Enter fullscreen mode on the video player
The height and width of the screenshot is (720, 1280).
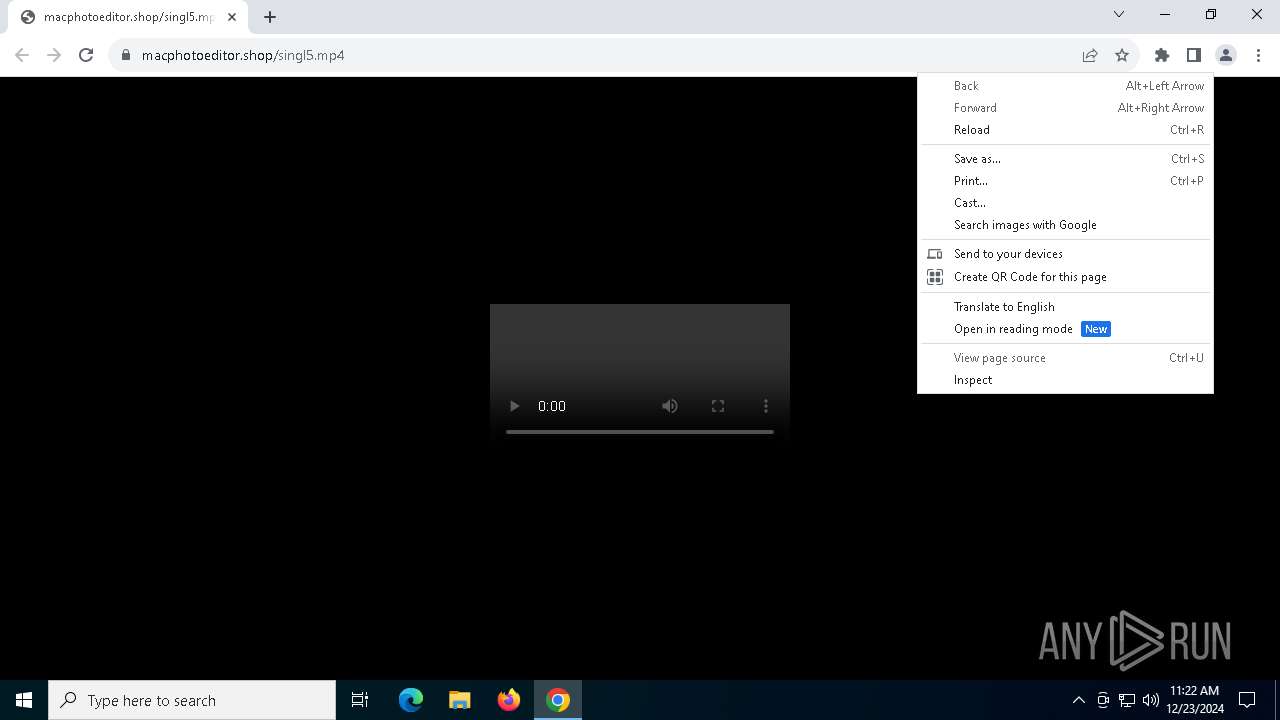(718, 406)
